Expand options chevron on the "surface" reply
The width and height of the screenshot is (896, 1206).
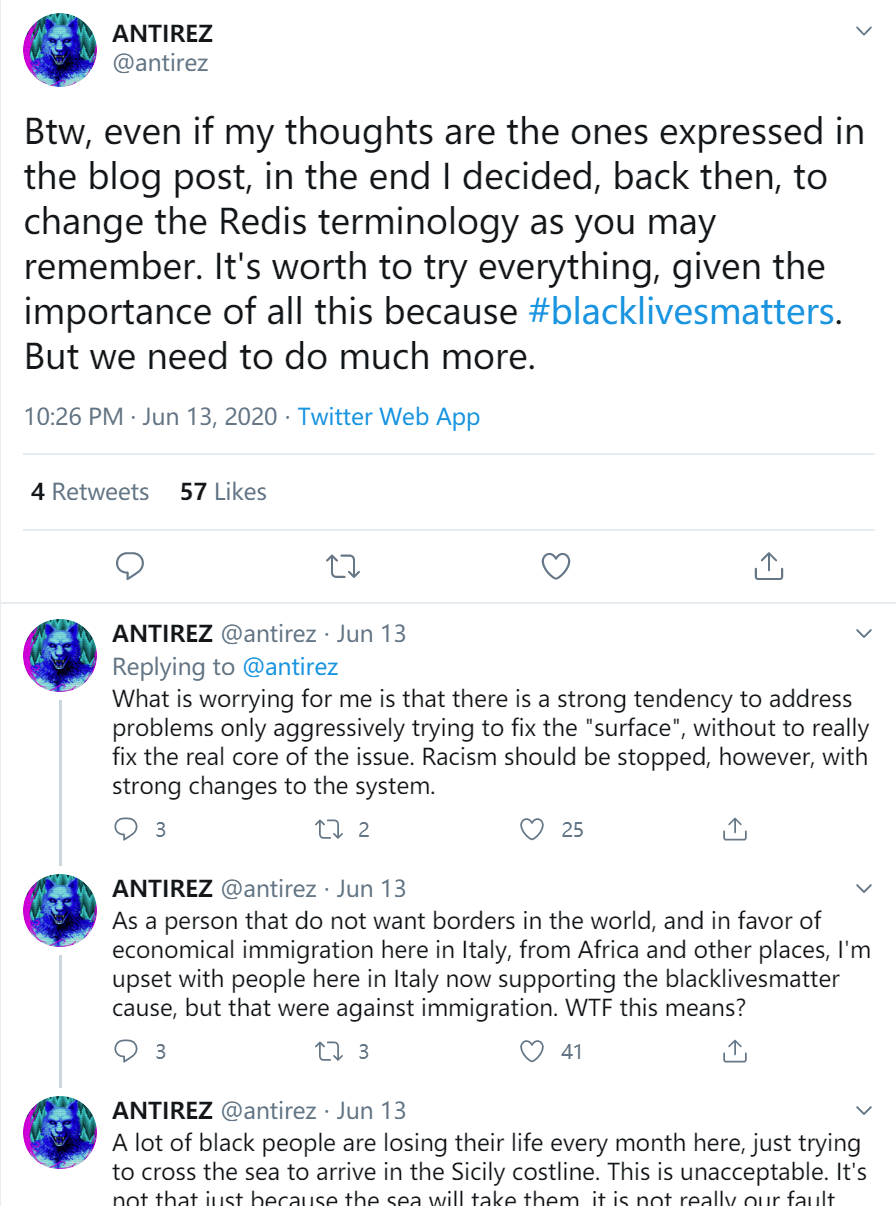(x=864, y=634)
